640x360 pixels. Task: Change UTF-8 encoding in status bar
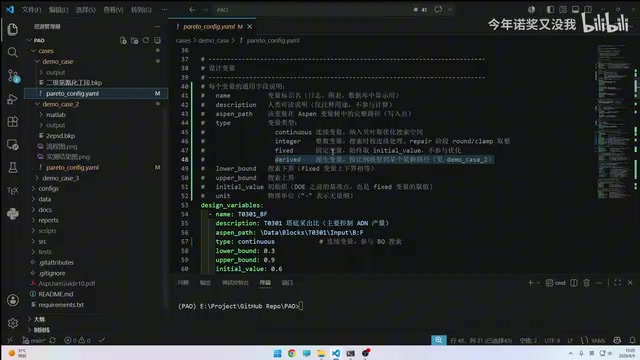[x=552, y=340]
